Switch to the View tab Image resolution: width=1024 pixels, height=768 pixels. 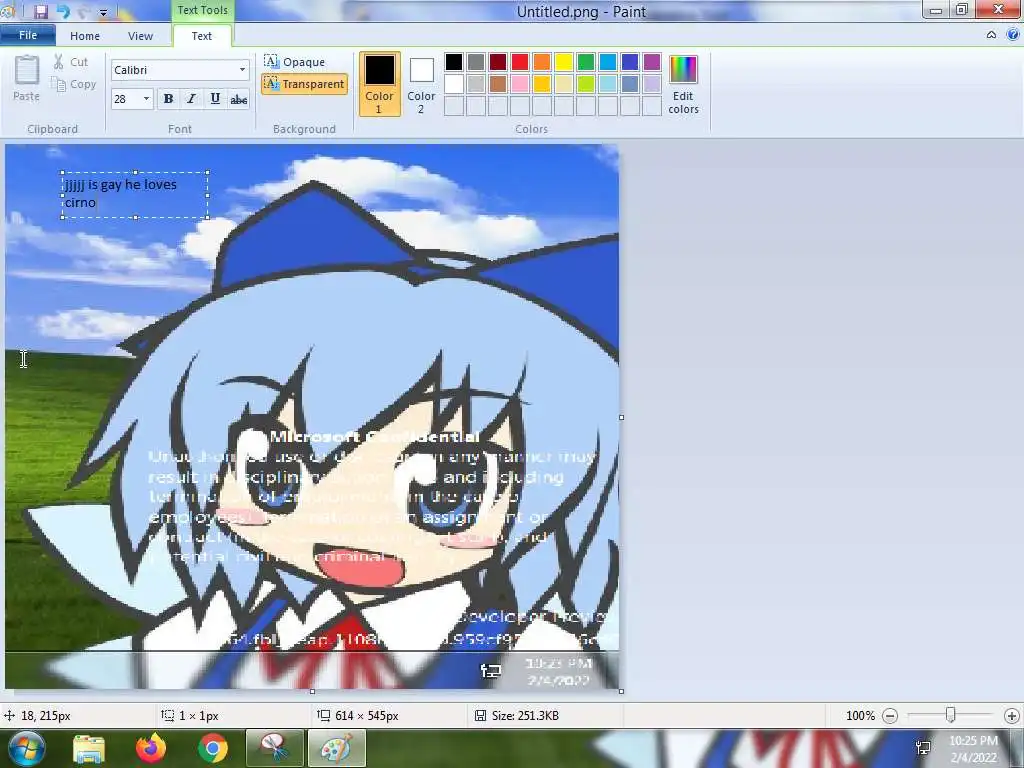click(140, 36)
